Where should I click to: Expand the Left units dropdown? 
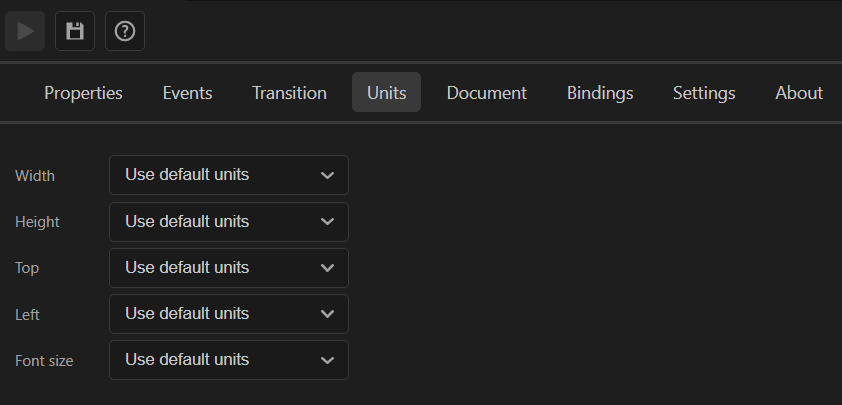[229, 314]
